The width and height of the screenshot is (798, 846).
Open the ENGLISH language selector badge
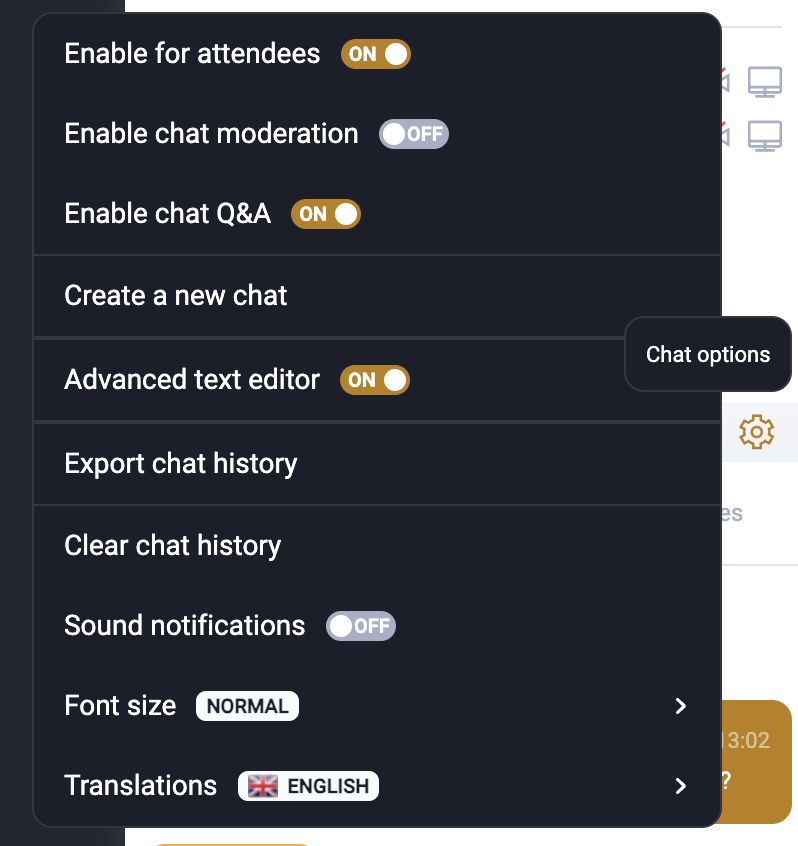308,786
